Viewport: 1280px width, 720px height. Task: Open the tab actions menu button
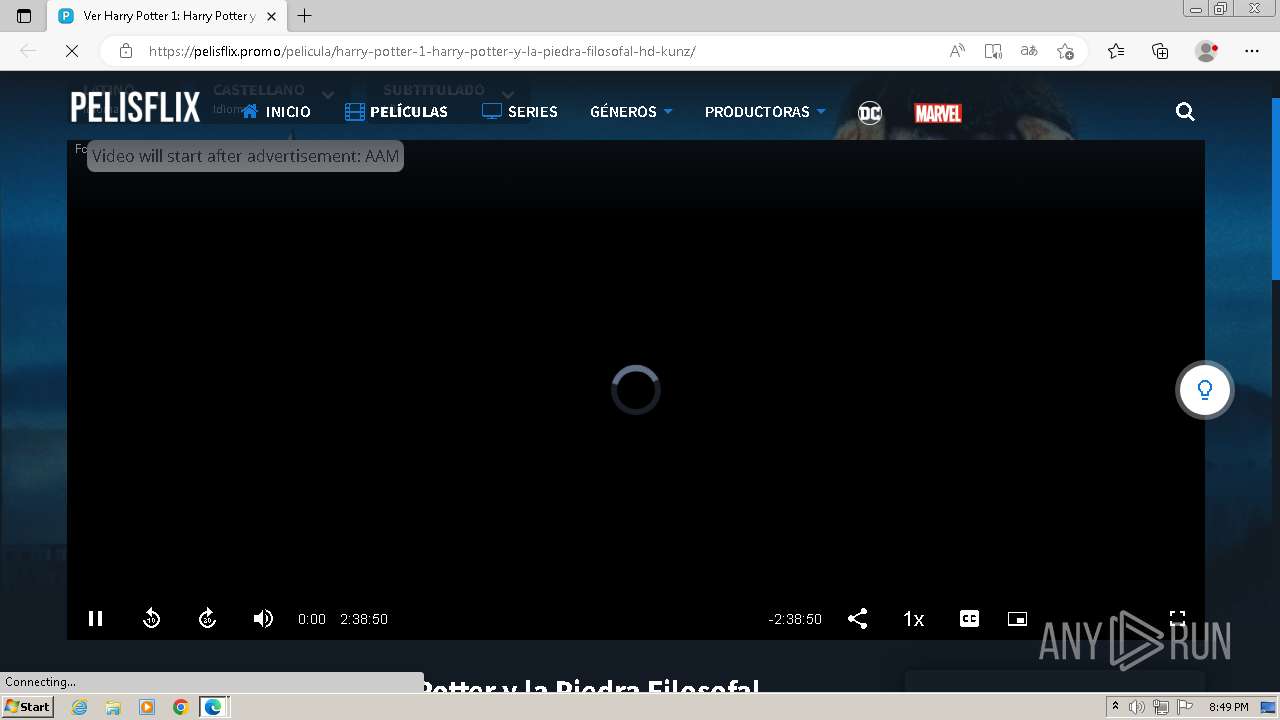24,16
